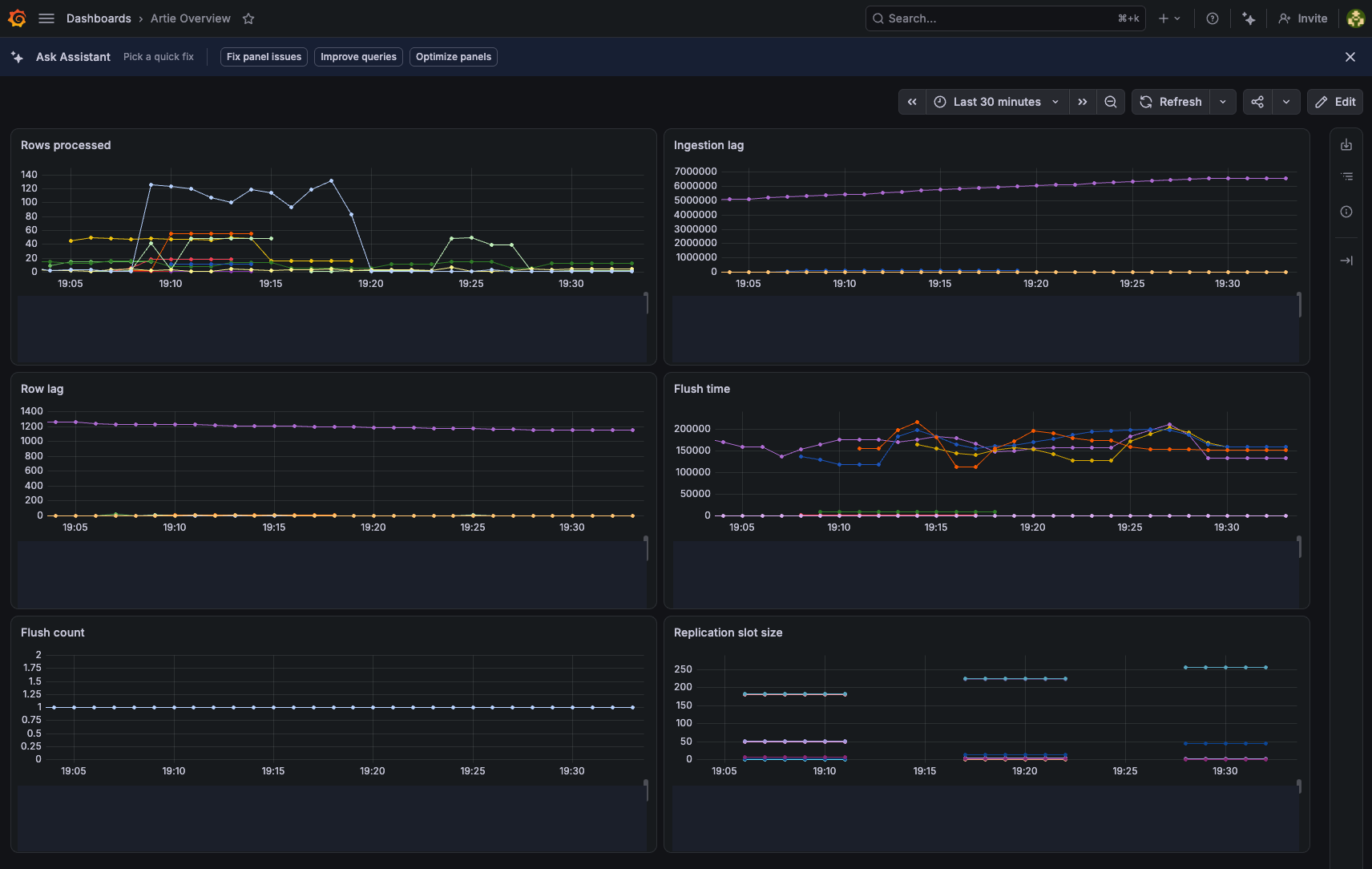Click Flush time legend scrollbar

(x=1299, y=548)
